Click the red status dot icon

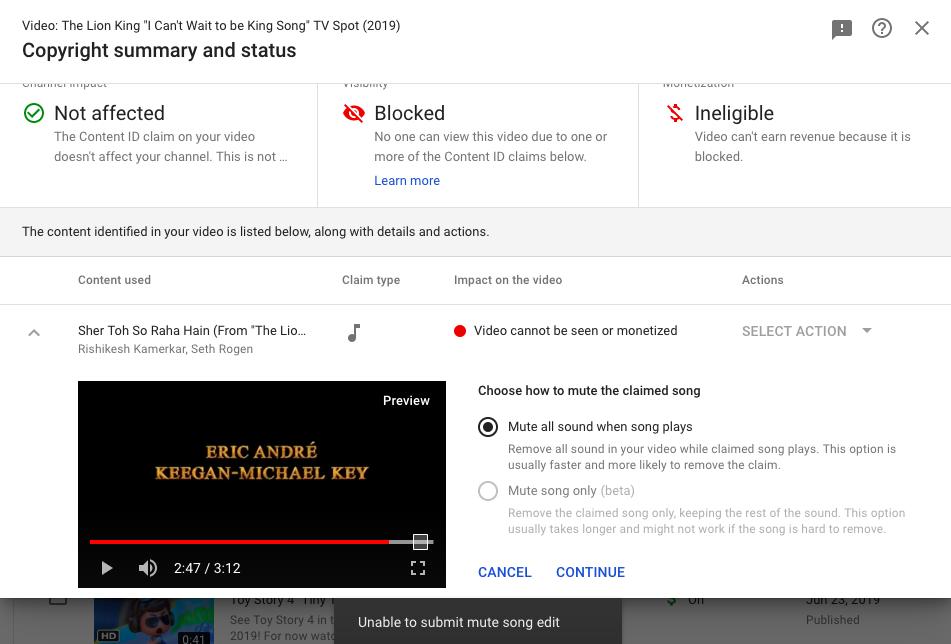(x=460, y=331)
